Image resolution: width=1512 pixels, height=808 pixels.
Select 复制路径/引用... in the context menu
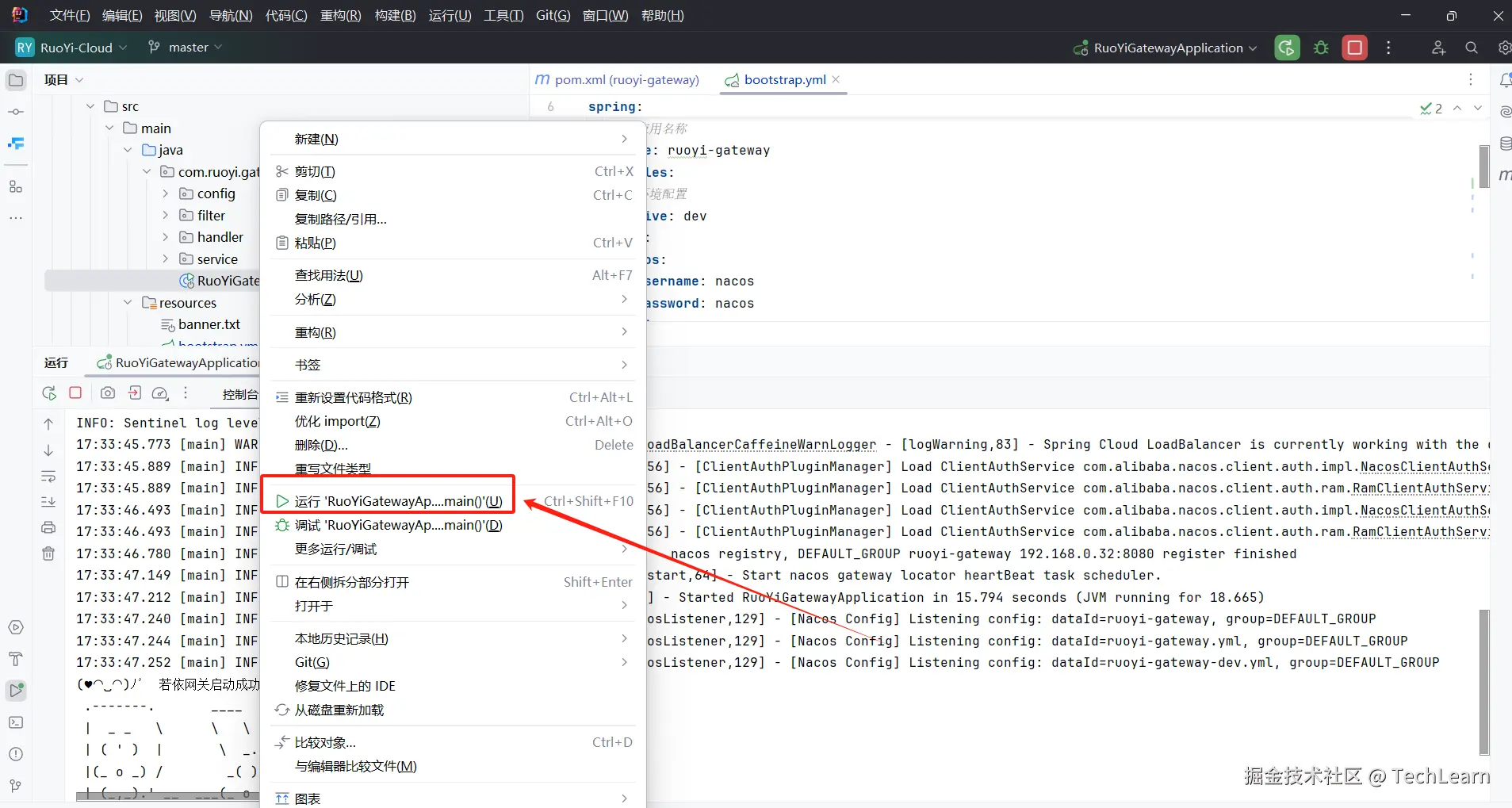(x=454, y=219)
